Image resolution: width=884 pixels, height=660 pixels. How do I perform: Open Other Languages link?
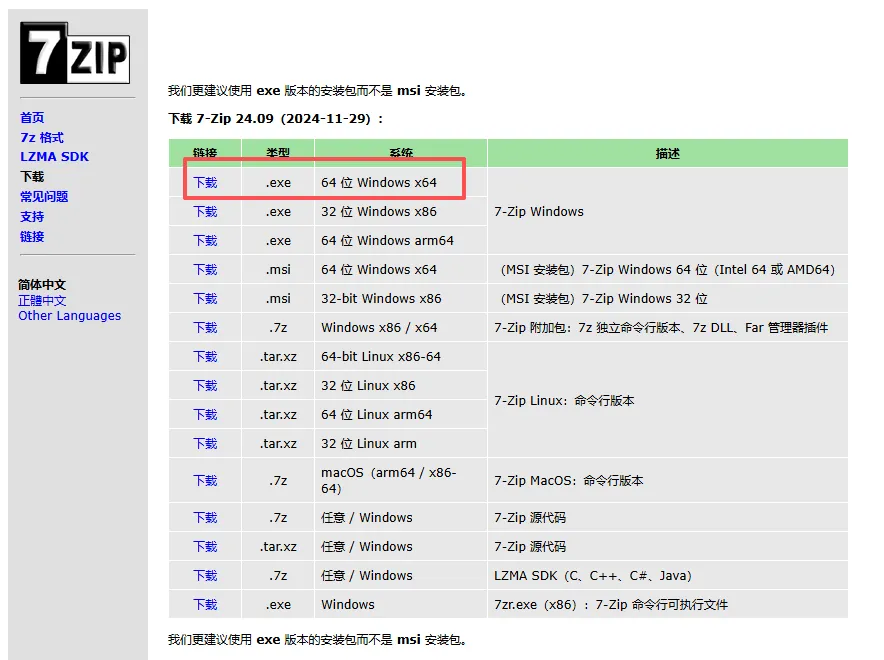(69, 316)
